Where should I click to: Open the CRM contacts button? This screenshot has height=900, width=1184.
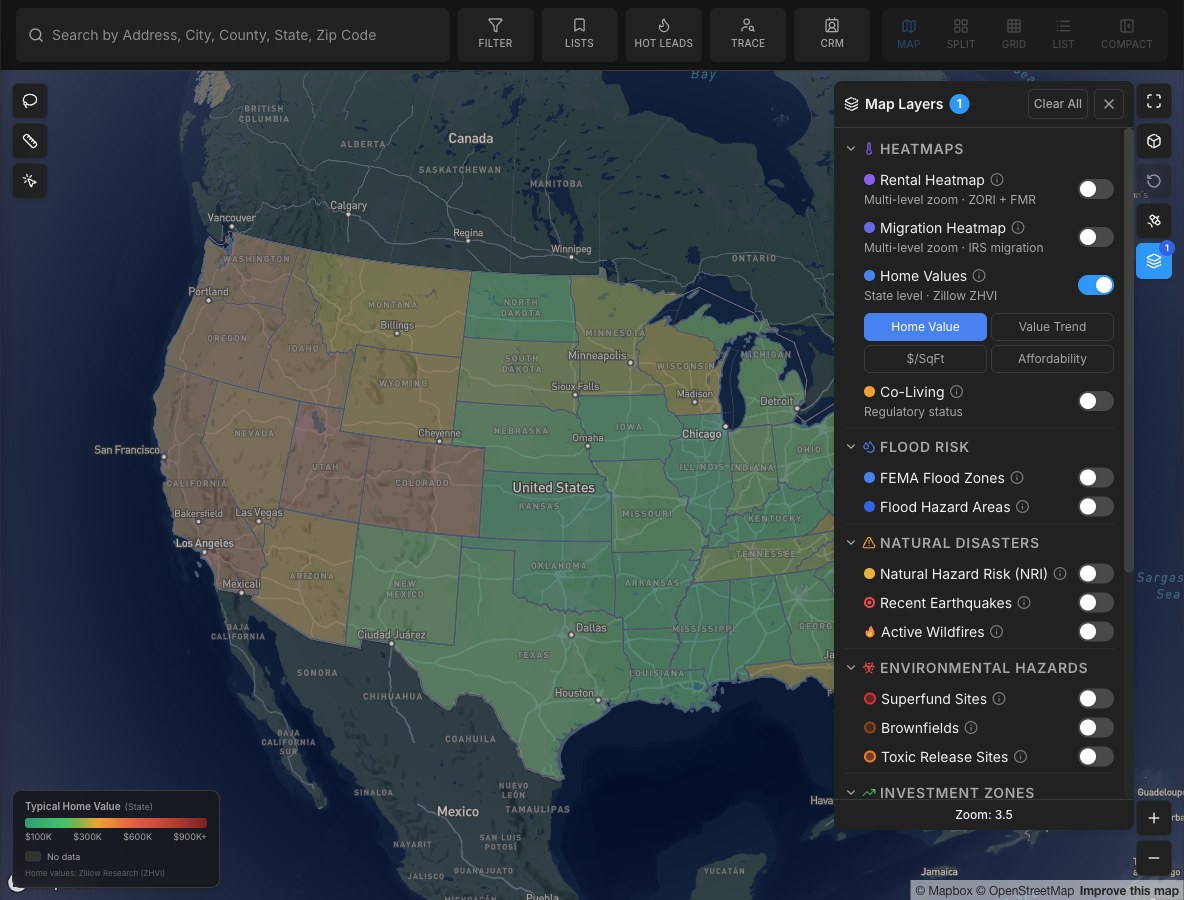click(x=831, y=35)
